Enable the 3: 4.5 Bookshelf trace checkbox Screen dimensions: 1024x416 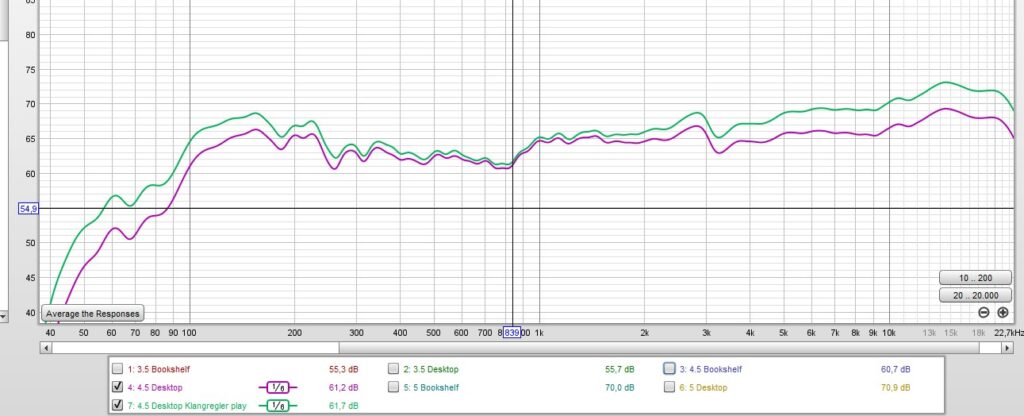coord(669,368)
